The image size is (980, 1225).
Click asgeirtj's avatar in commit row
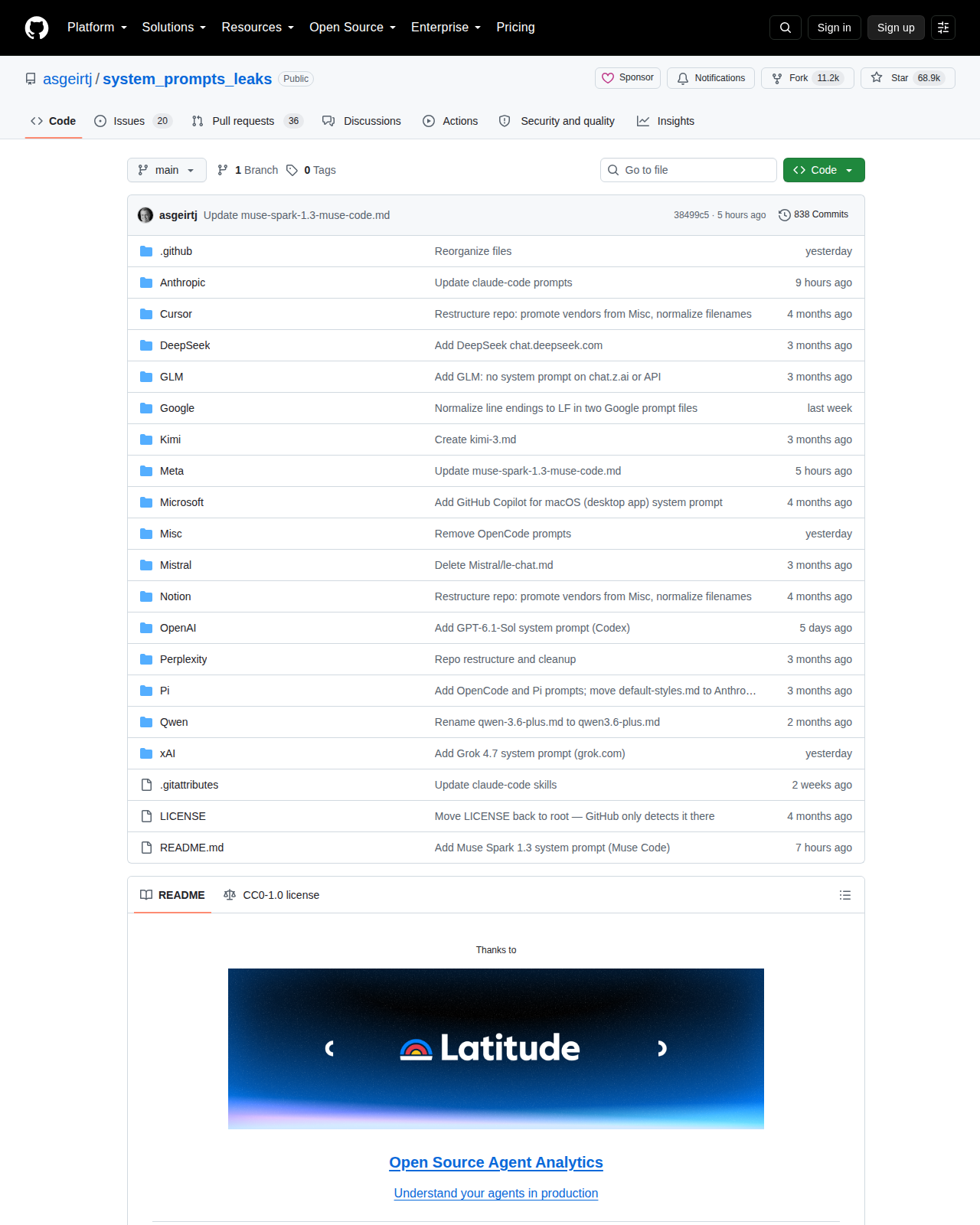pos(145,215)
